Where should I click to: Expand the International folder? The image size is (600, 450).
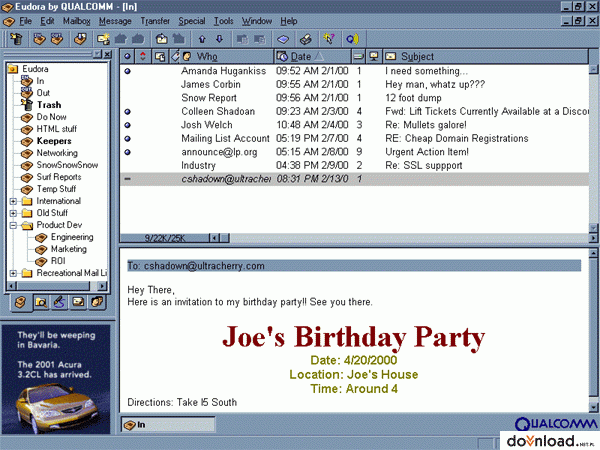pos(13,201)
